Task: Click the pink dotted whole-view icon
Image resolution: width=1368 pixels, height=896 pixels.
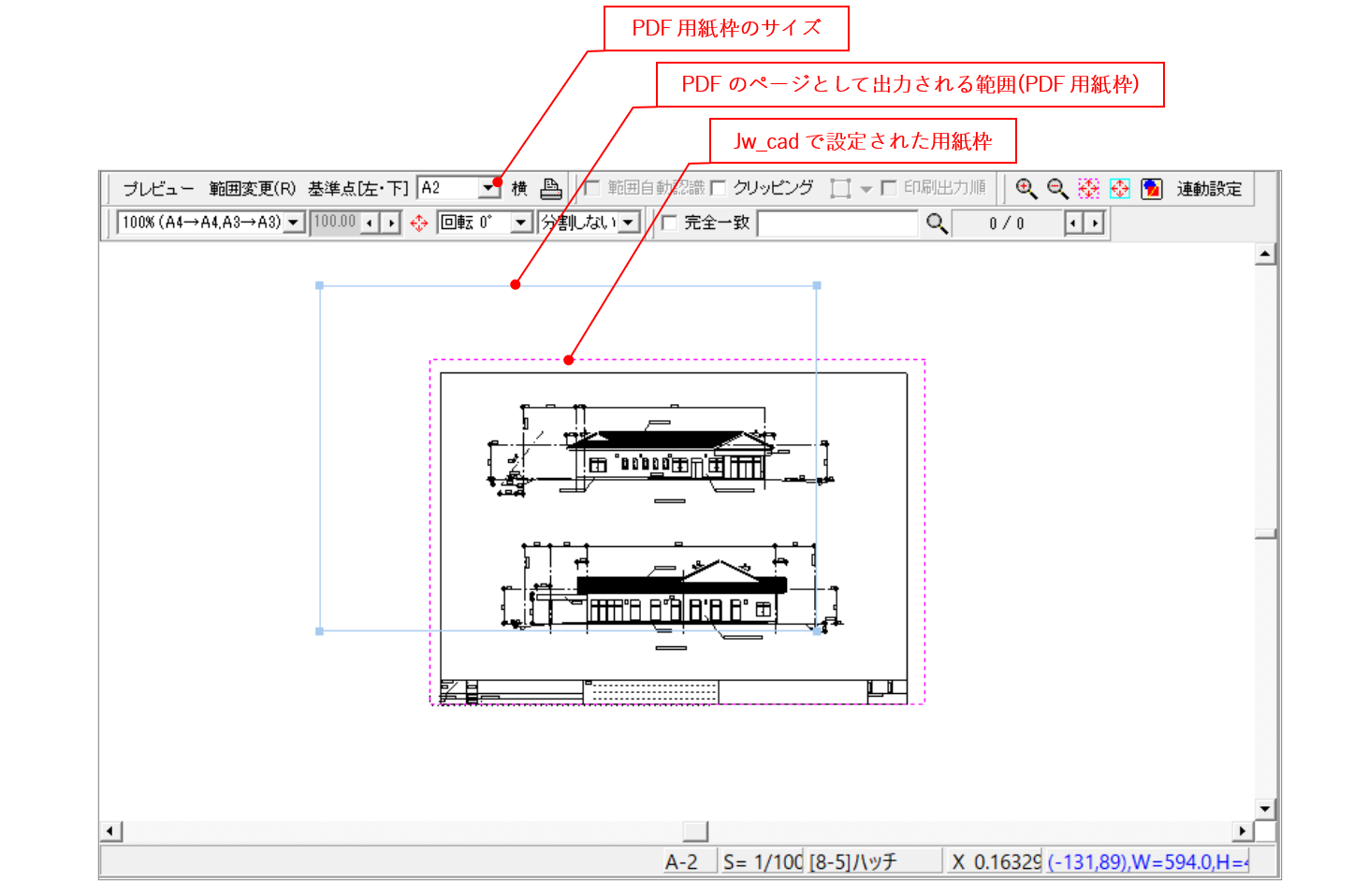Action: [x=1088, y=188]
